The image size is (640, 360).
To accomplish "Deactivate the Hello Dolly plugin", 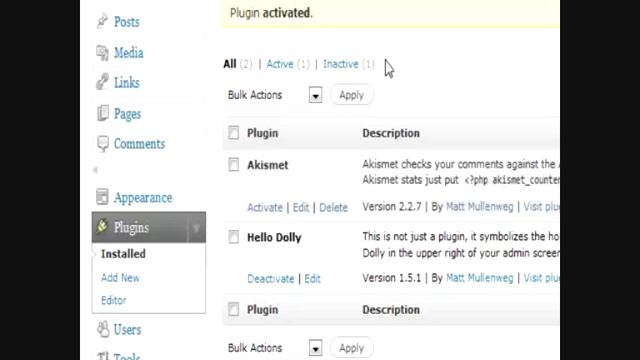I will 271,279.
